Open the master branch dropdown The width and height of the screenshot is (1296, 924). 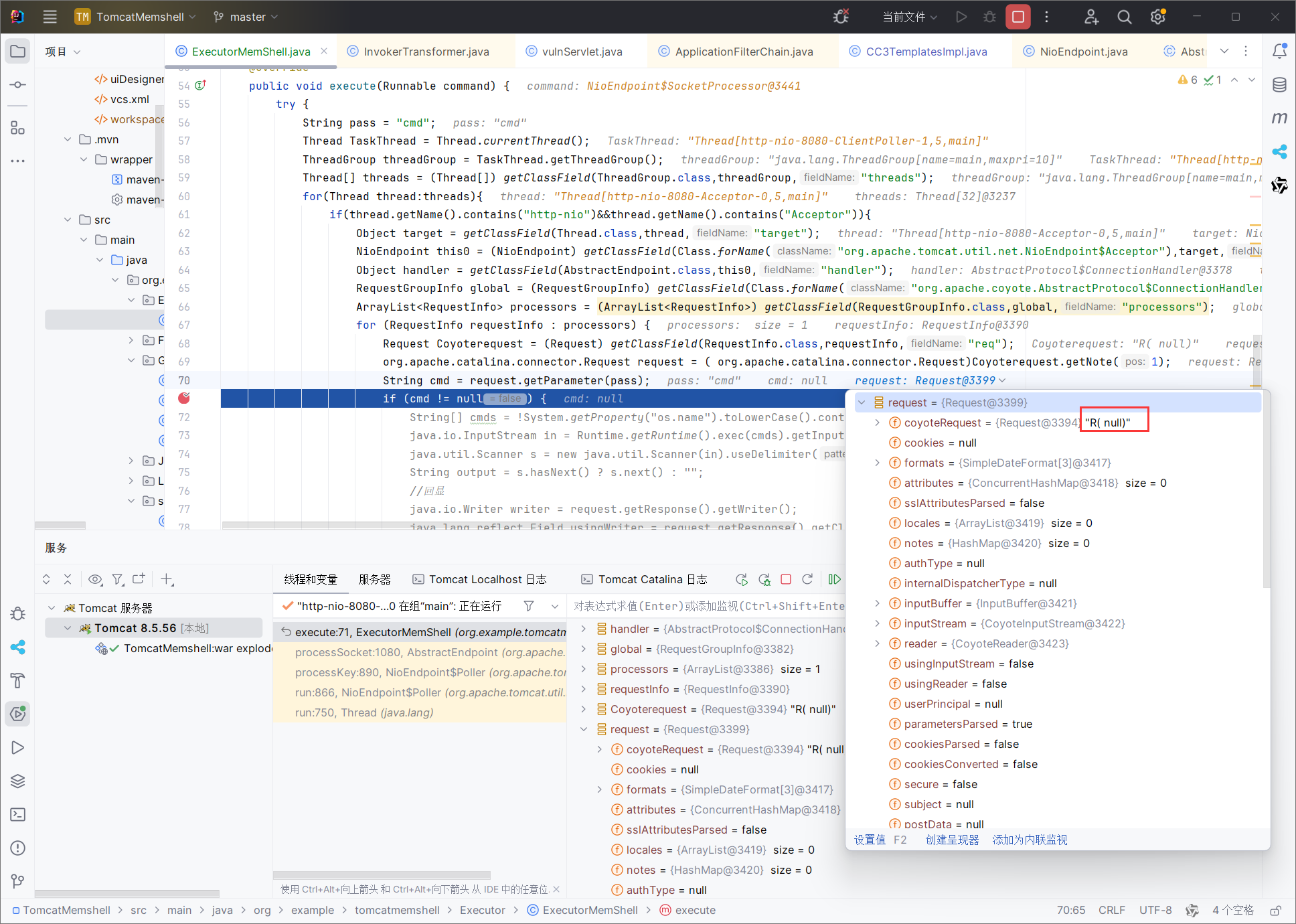pos(246,17)
